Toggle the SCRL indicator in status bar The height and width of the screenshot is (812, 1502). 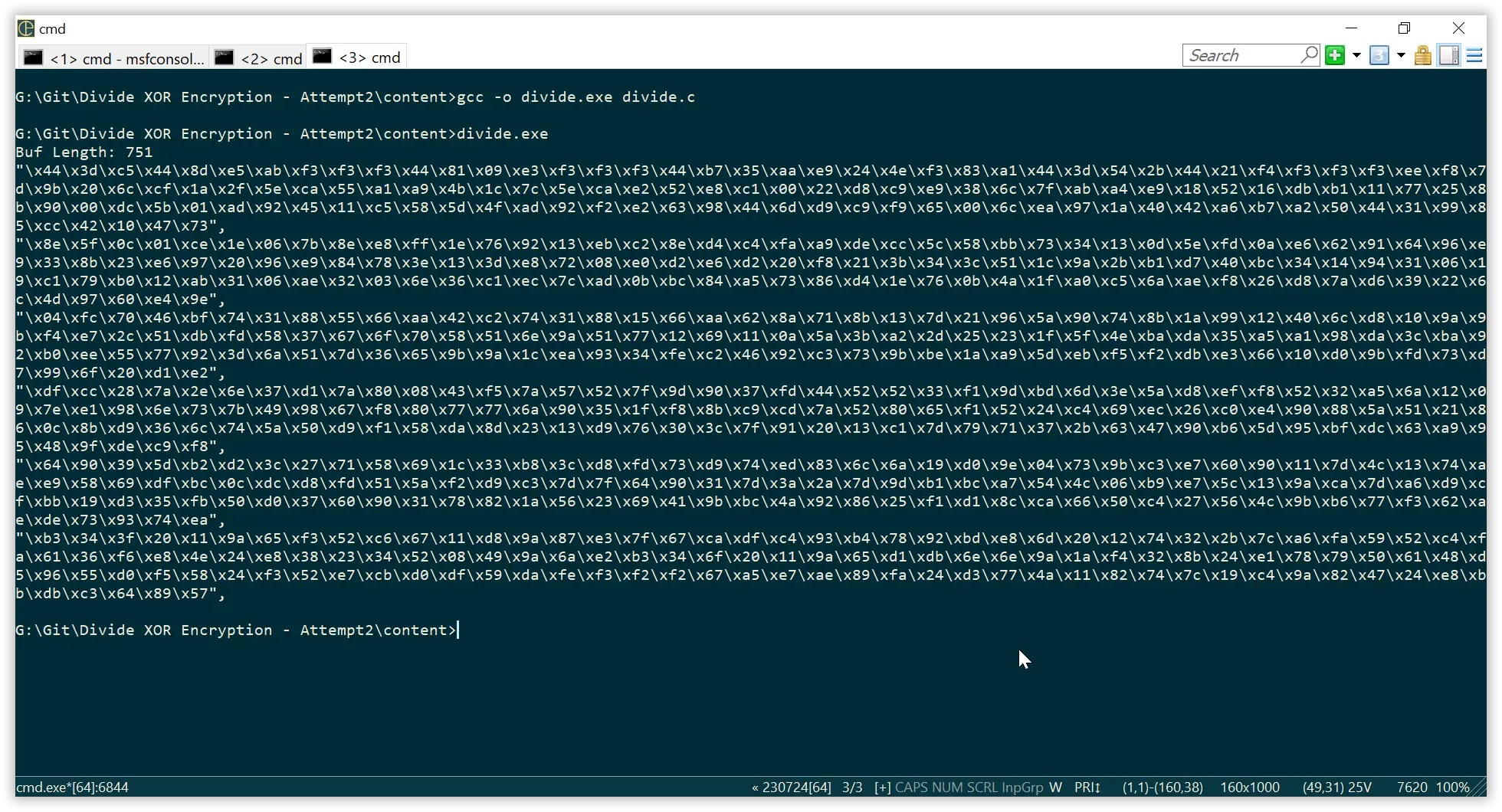tap(982, 787)
